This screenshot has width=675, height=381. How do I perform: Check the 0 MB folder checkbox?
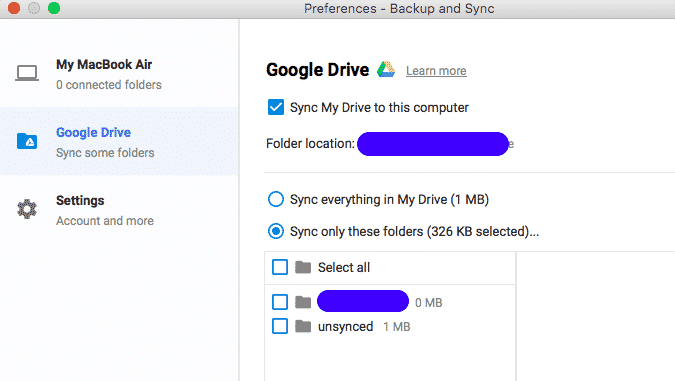(x=280, y=302)
